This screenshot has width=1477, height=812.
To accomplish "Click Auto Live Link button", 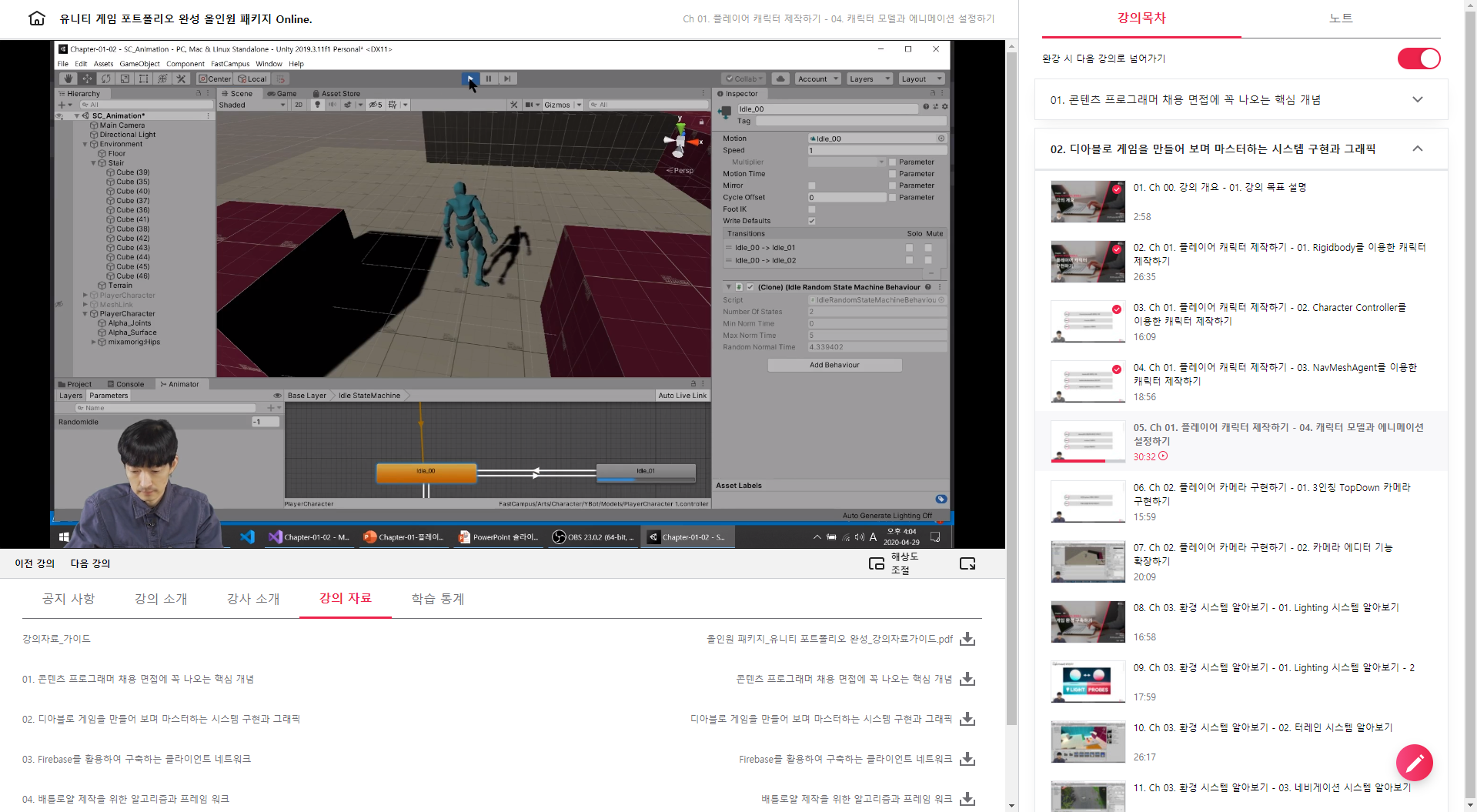I will (682, 396).
